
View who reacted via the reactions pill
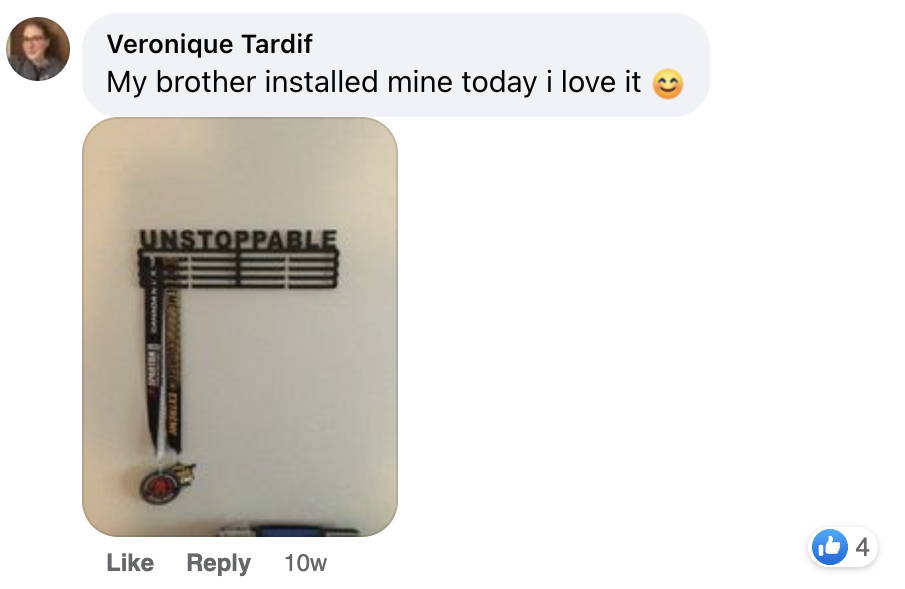[843, 547]
